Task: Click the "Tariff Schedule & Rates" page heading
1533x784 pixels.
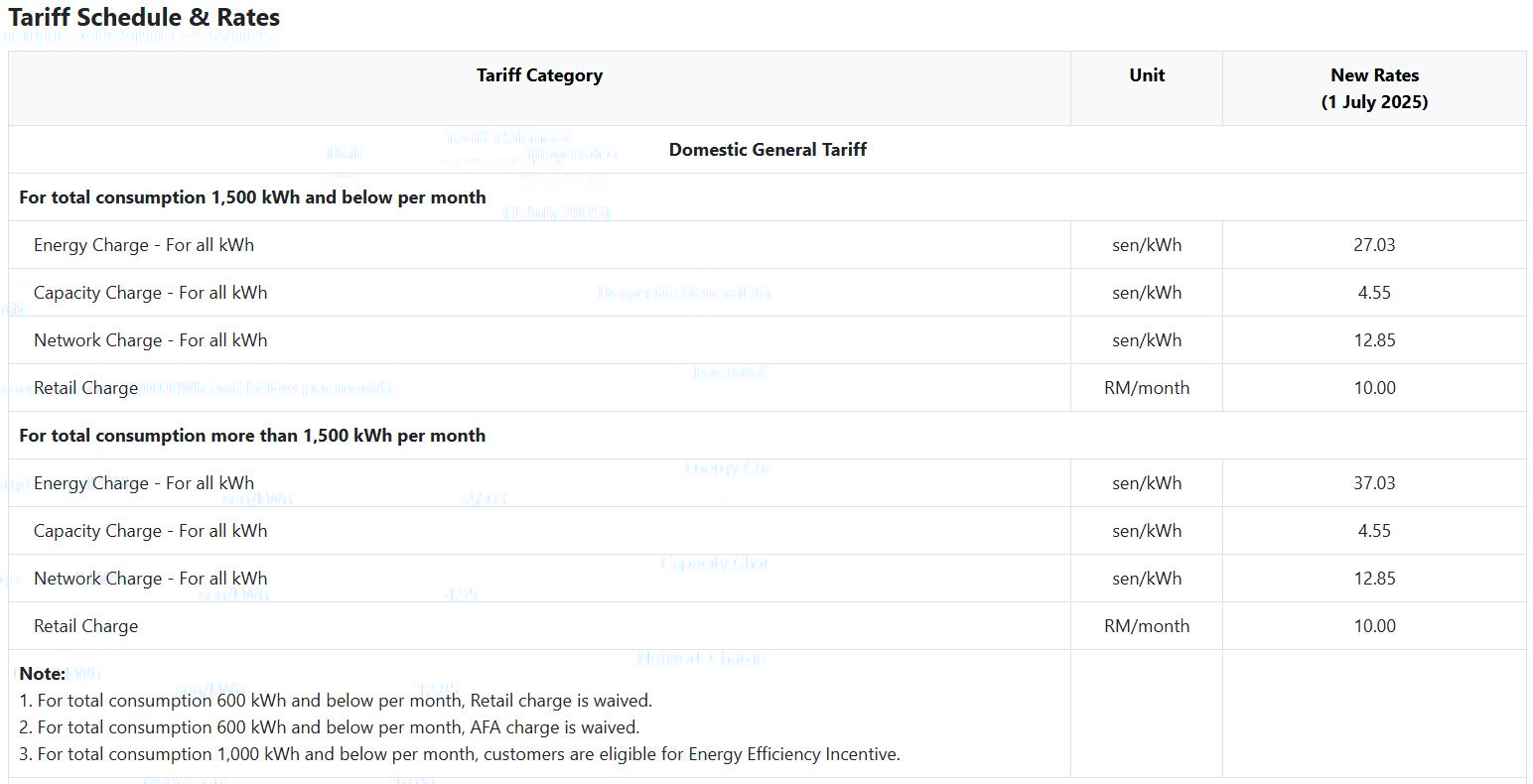Action: click(x=144, y=18)
